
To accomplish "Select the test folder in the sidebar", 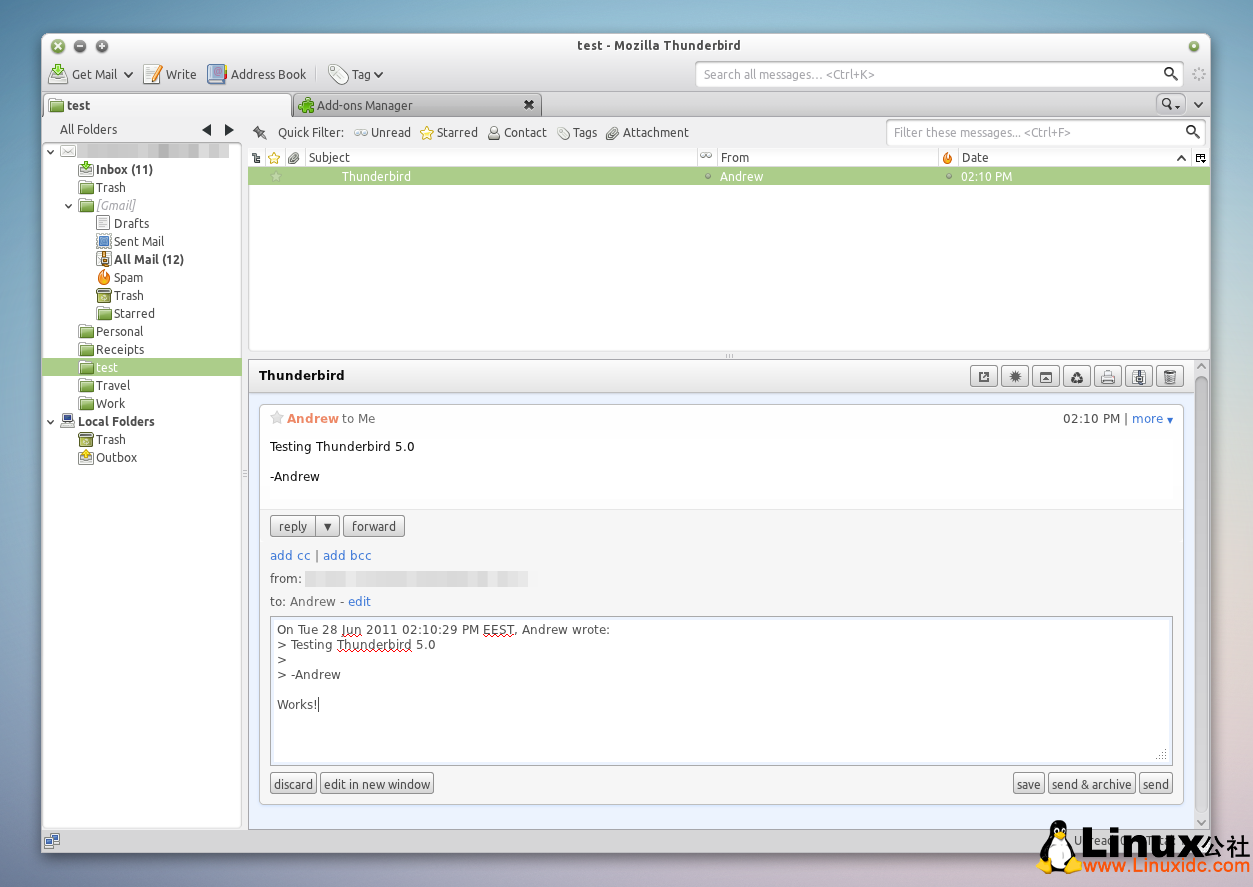I will [x=108, y=367].
